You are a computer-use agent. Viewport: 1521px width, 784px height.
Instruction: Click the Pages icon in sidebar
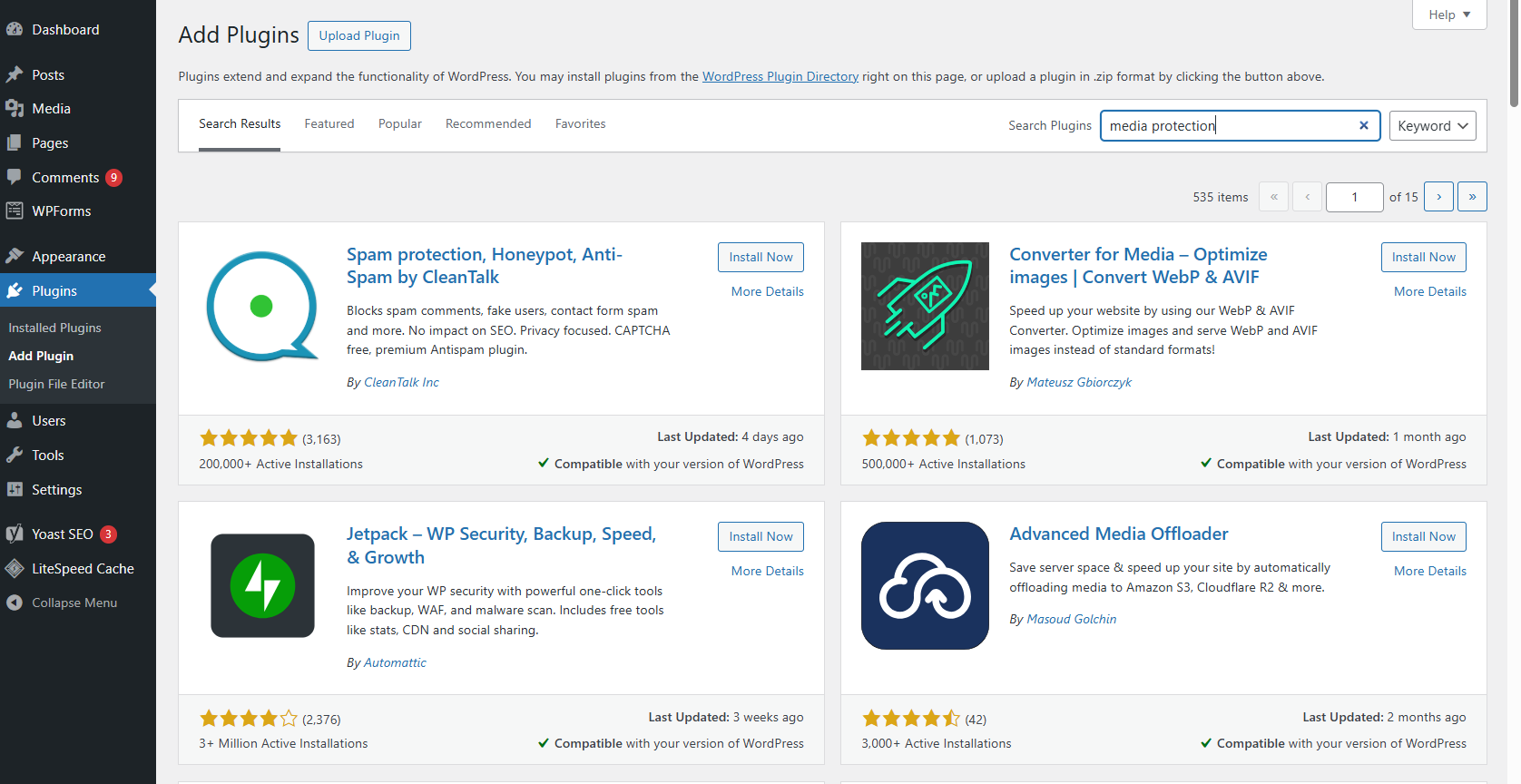(x=15, y=142)
